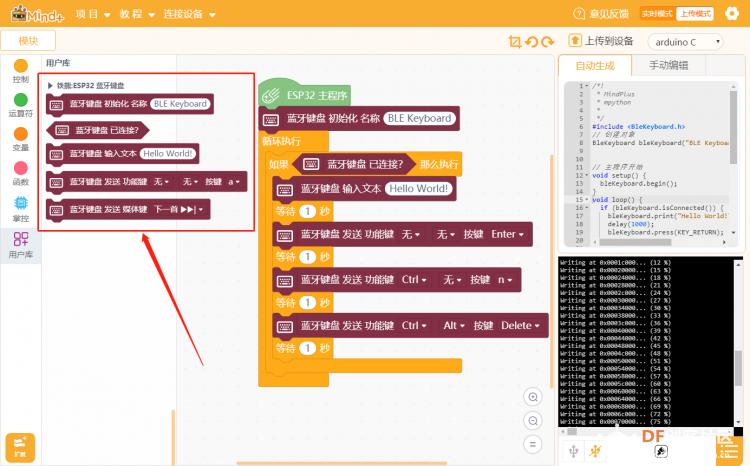750x466 pixels.
Task: Switch to 上传模式 mode
Action: 695,14
